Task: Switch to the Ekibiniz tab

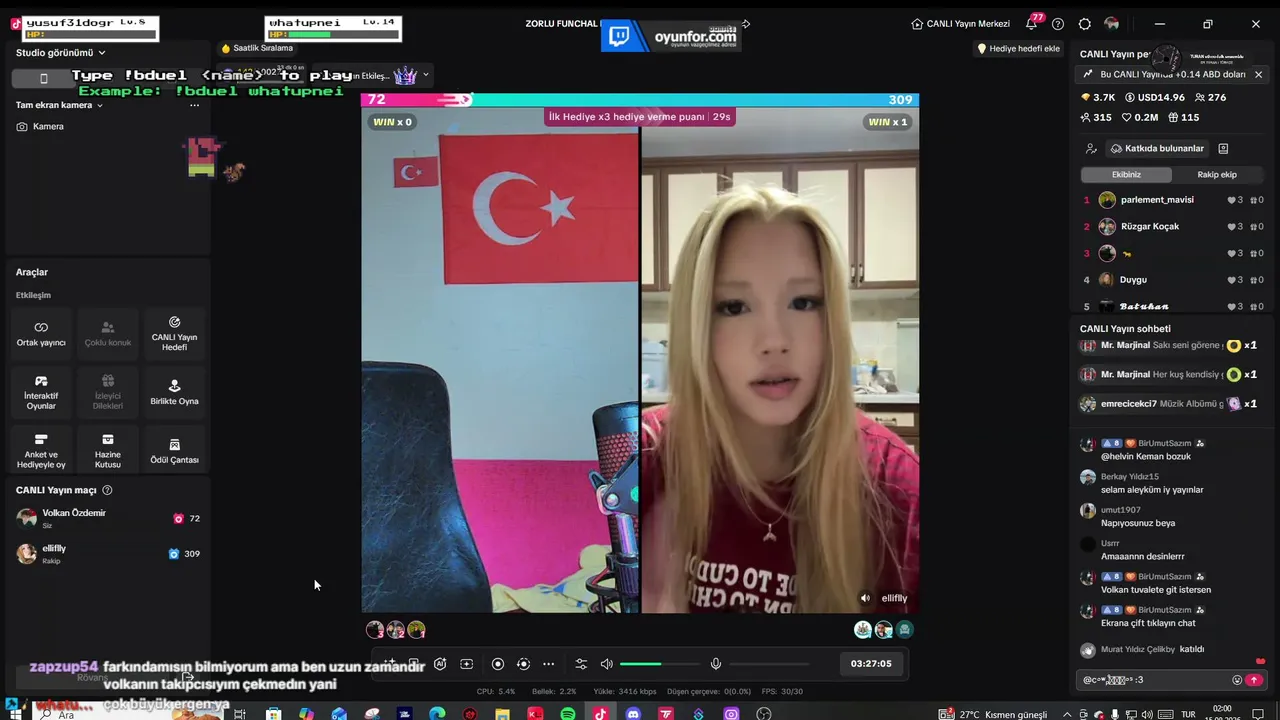Action: pyautogui.click(x=1126, y=174)
